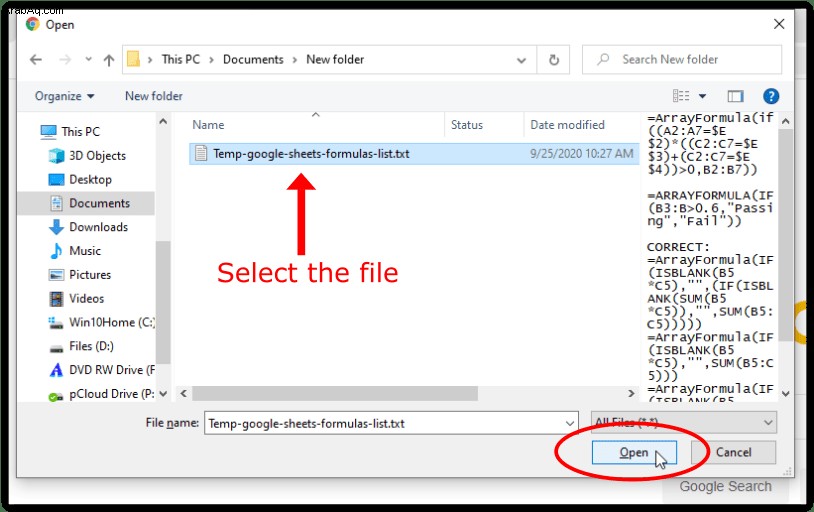This screenshot has width=814, height=512.
Task: Refresh the New folder view
Action: (554, 60)
